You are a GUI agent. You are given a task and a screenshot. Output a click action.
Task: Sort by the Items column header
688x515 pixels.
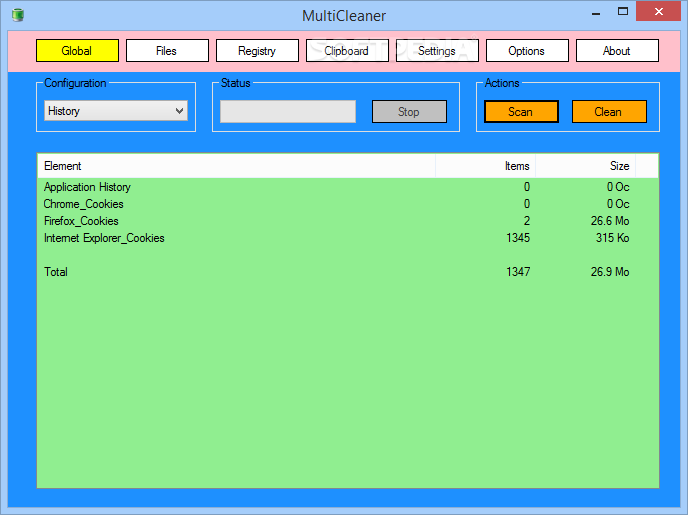pyautogui.click(x=485, y=166)
